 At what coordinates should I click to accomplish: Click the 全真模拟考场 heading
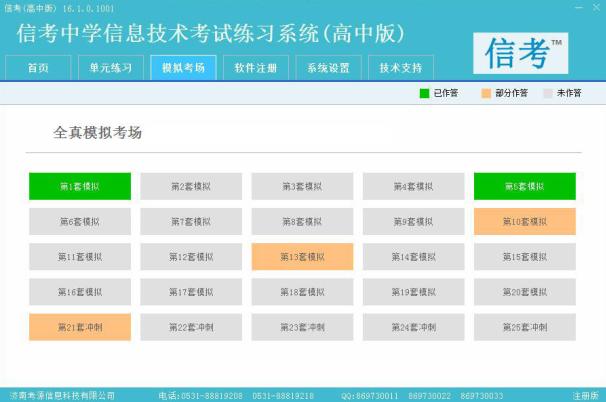coord(97,133)
